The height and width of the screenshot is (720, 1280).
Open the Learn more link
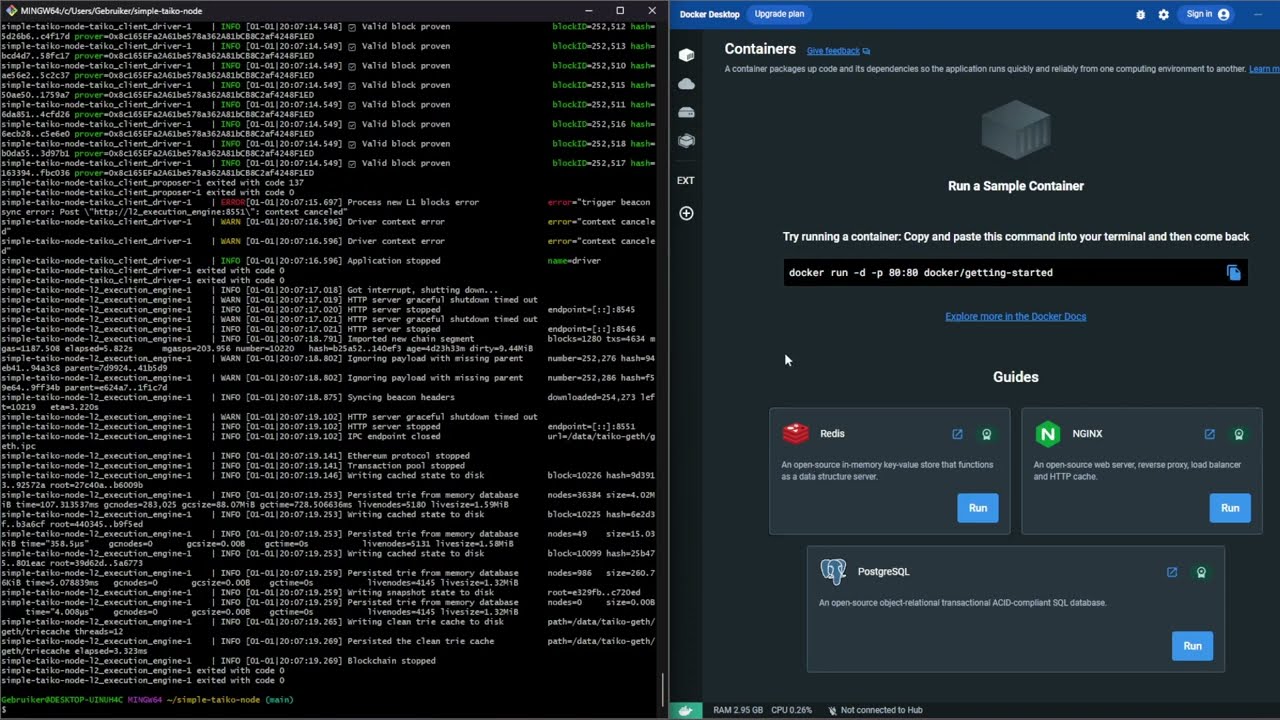click(1264, 69)
